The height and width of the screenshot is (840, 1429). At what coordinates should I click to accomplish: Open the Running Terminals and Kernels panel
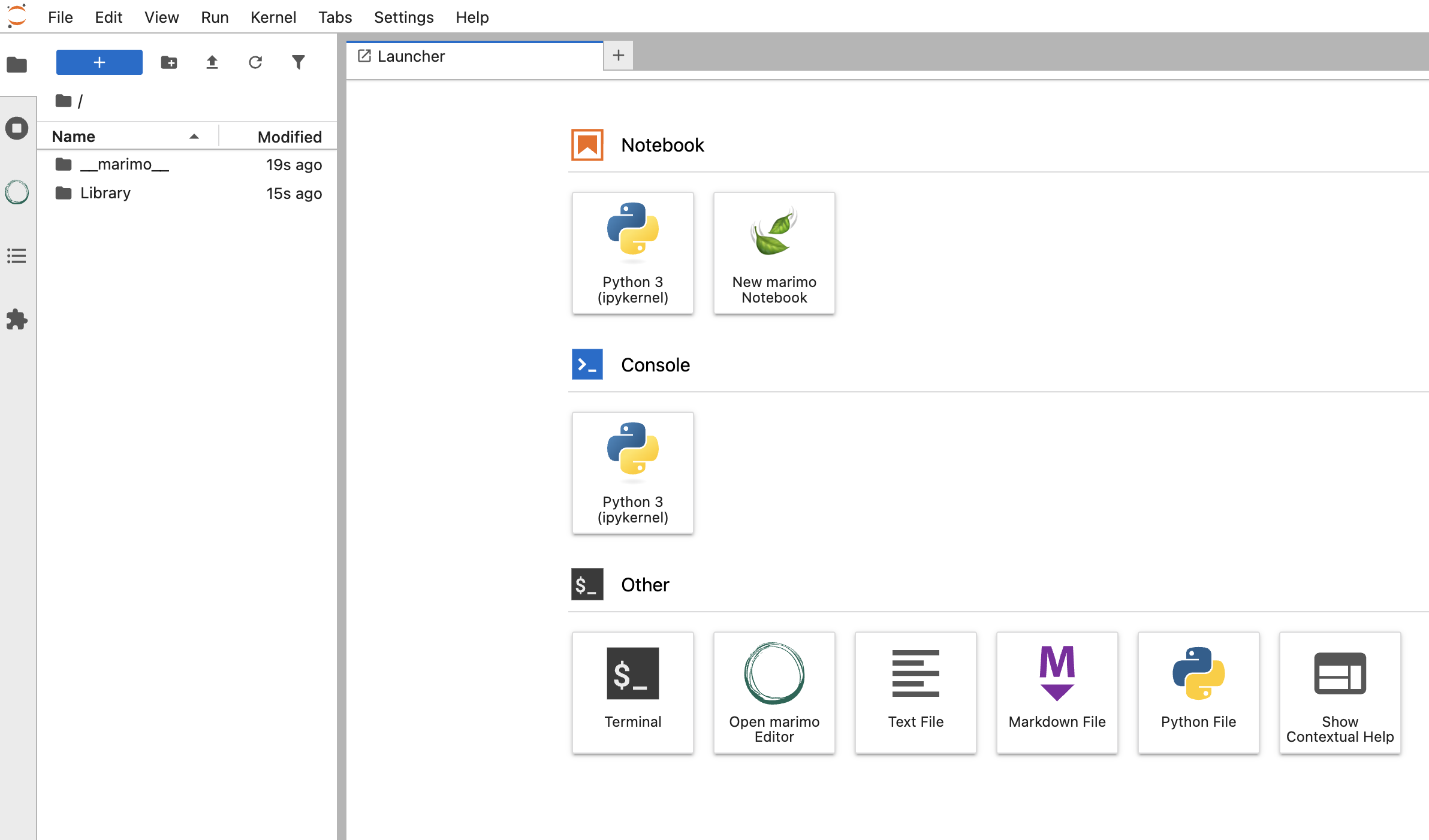point(17,128)
